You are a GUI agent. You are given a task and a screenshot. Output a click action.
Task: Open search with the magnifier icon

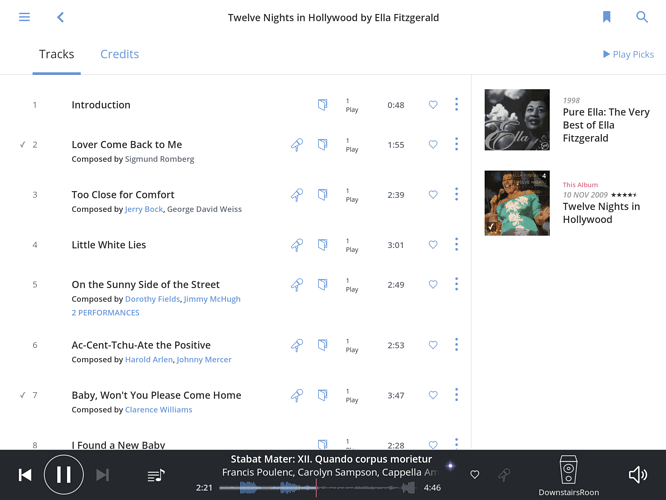(642, 17)
